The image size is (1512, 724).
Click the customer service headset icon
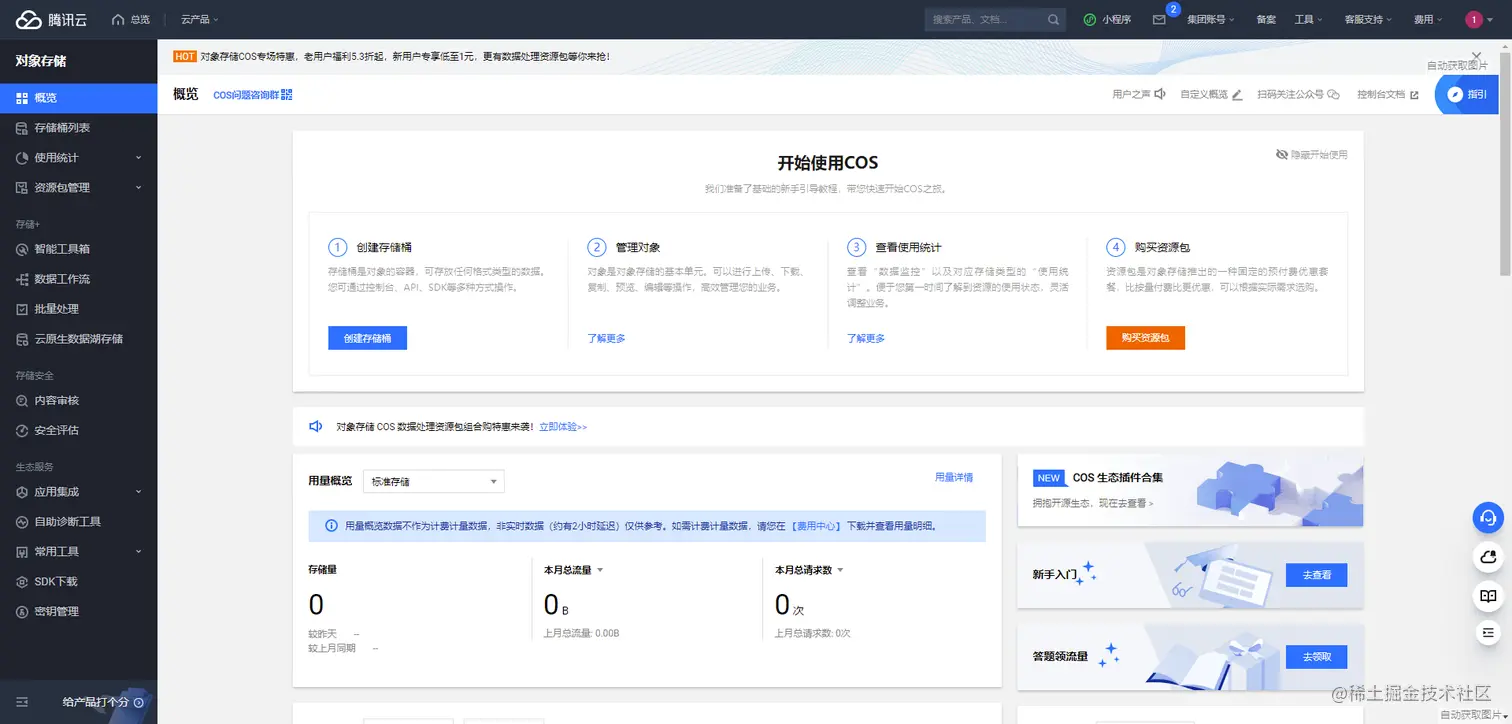(1488, 517)
